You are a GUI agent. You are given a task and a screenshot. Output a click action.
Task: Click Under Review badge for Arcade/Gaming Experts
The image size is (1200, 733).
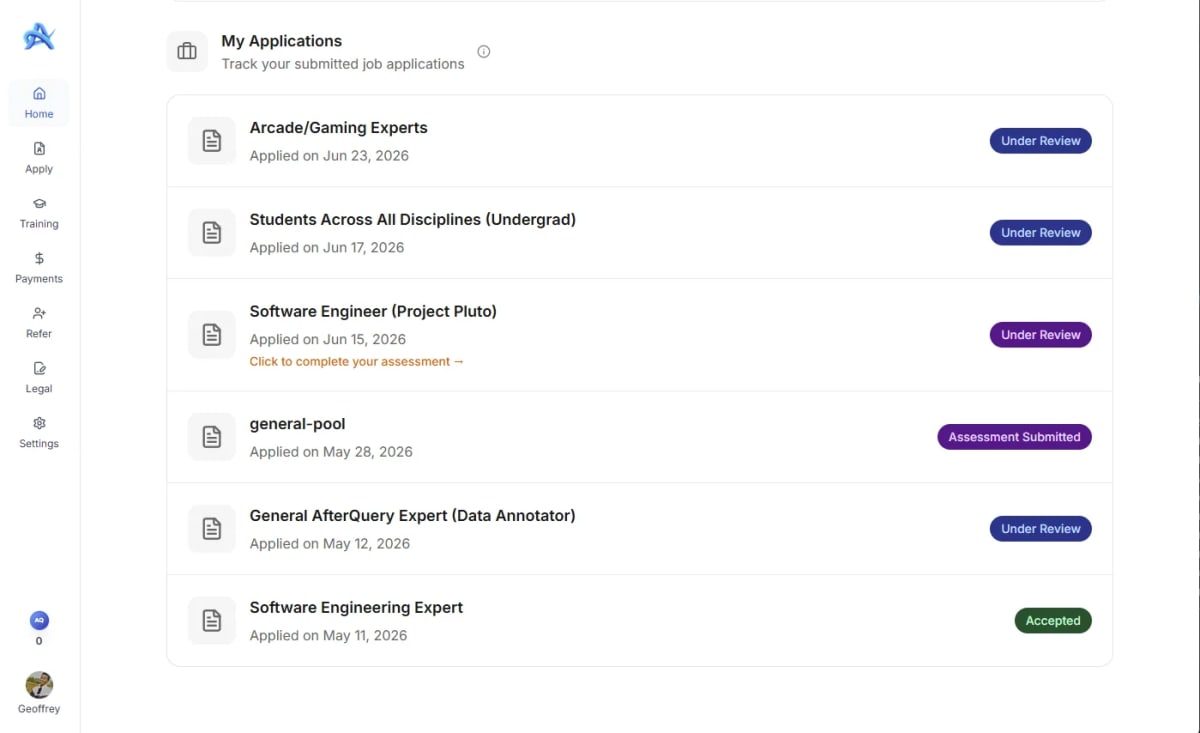point(1041,141)
